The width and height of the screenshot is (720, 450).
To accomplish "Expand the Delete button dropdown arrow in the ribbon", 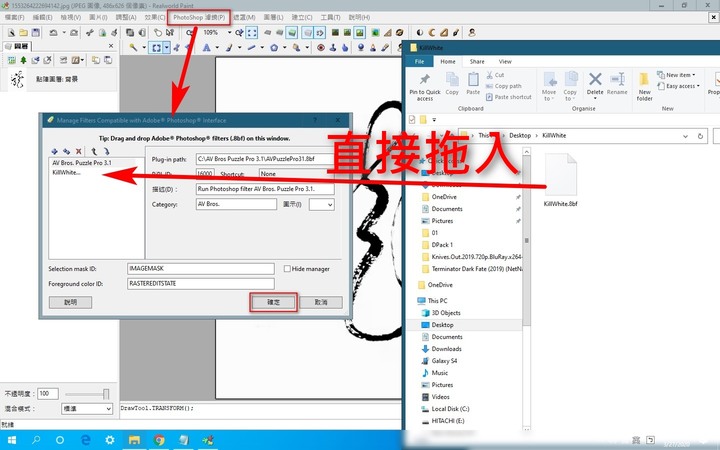I will 595,98.
